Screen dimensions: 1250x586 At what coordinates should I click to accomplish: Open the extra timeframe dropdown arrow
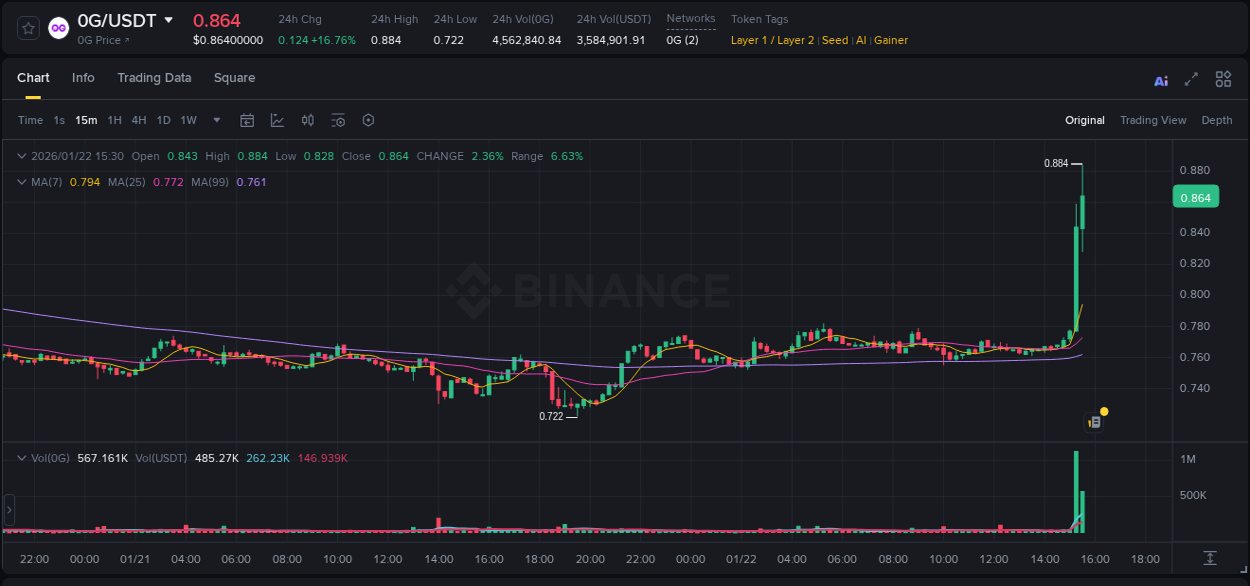coord(215,120)
